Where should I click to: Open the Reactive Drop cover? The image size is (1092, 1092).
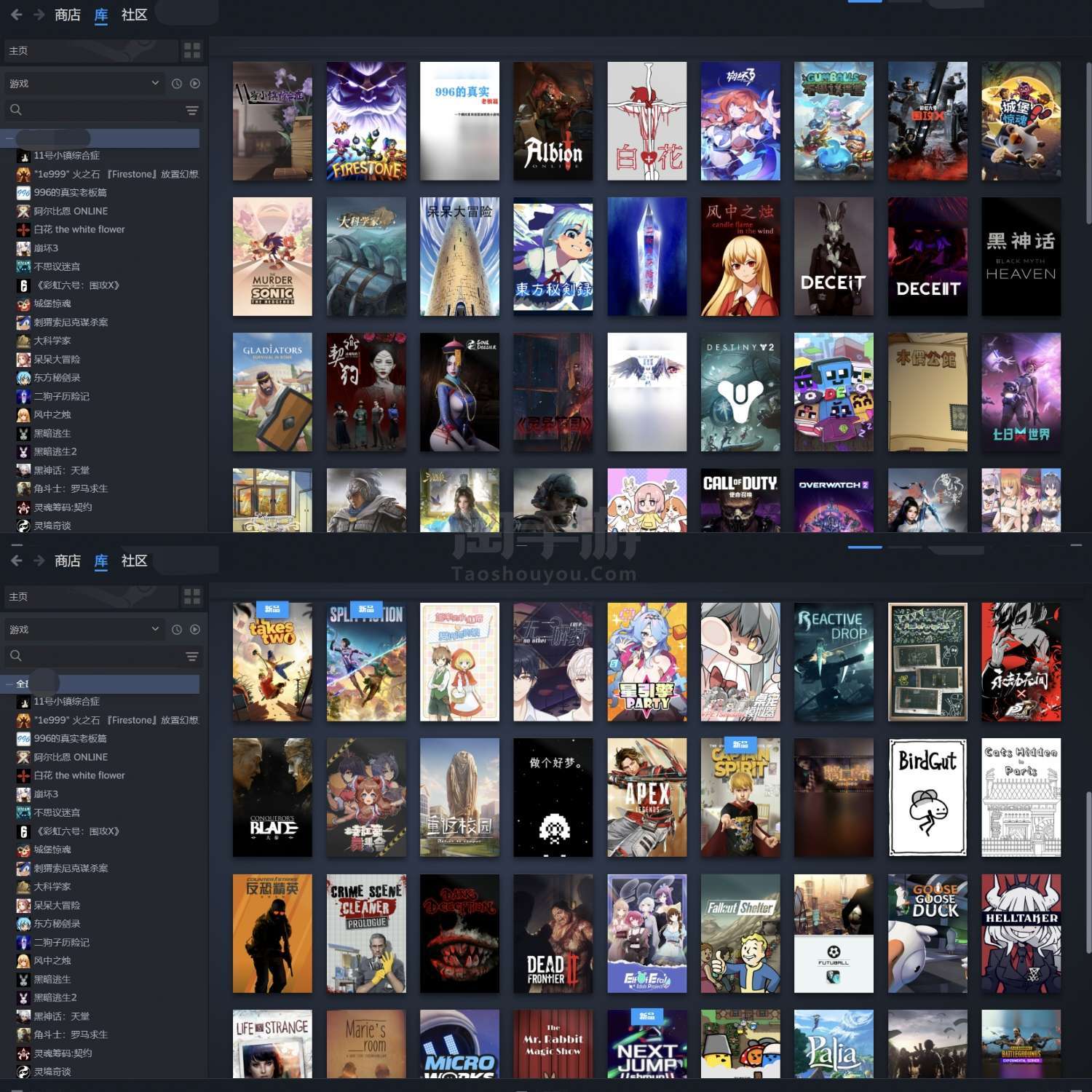[834, 662]
